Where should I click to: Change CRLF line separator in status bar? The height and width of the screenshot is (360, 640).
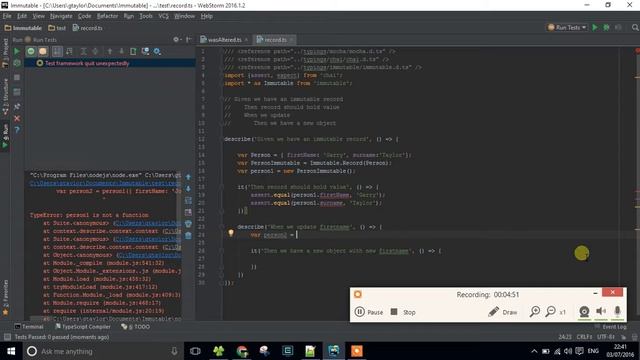(x=584, y=337)
